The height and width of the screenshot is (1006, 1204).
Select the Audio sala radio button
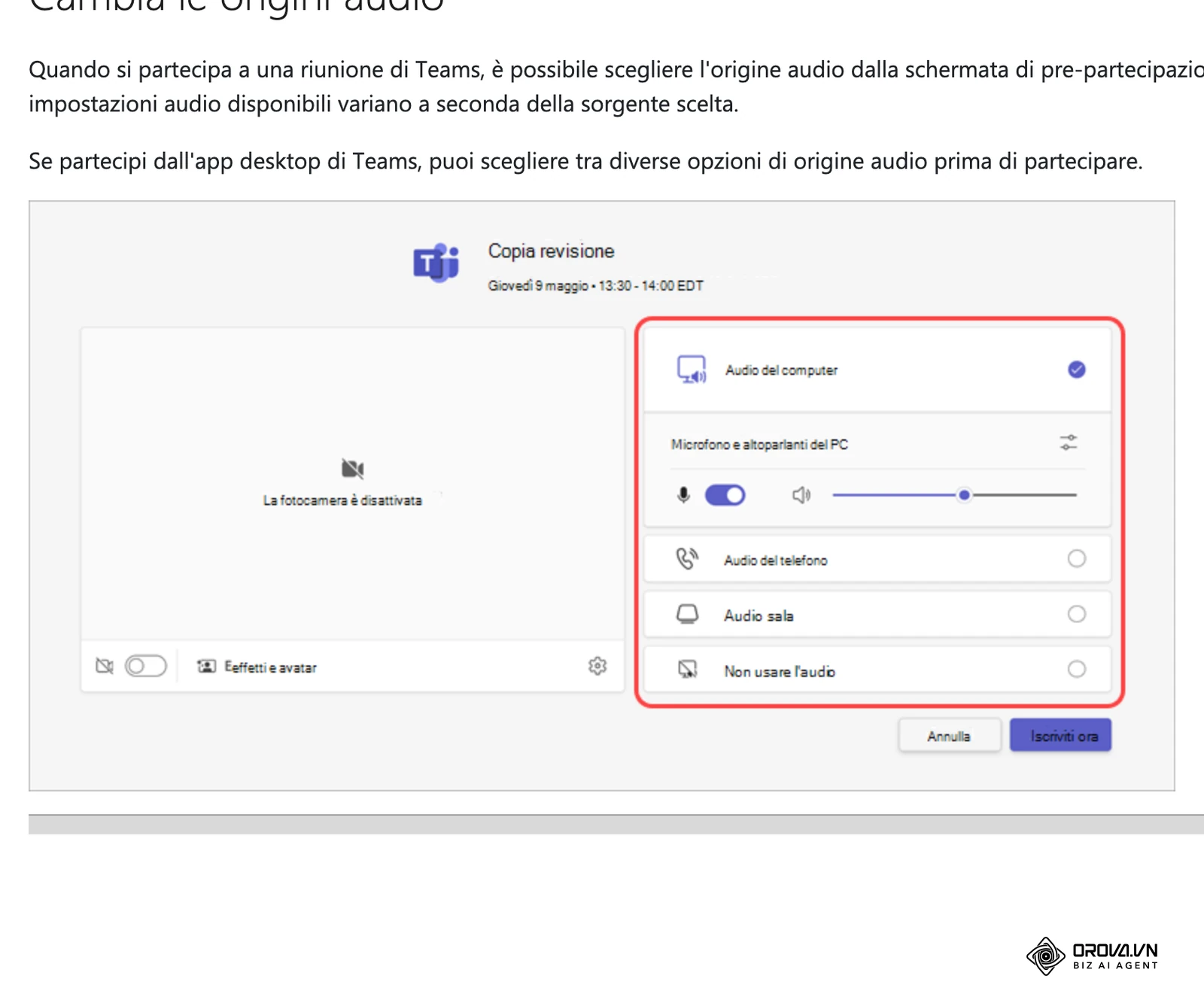[1077, 614]
